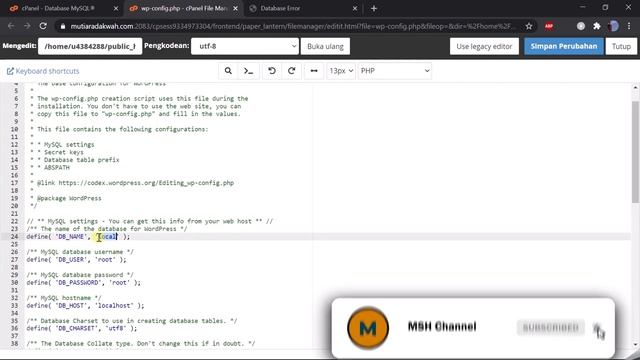Reload the current page

43,26
